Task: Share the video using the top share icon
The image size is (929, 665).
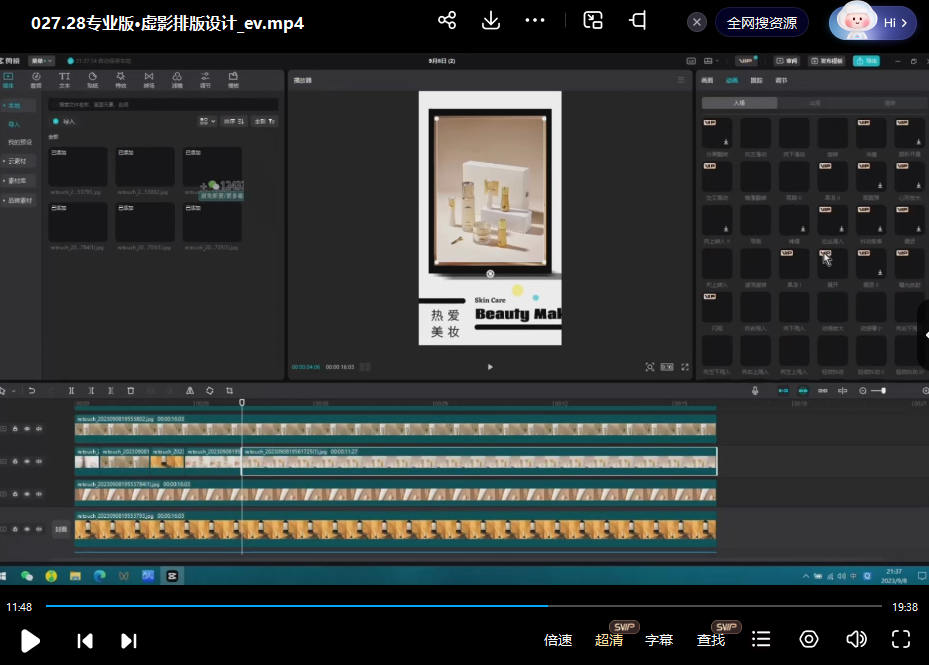Action: click(x=447, y=21)
